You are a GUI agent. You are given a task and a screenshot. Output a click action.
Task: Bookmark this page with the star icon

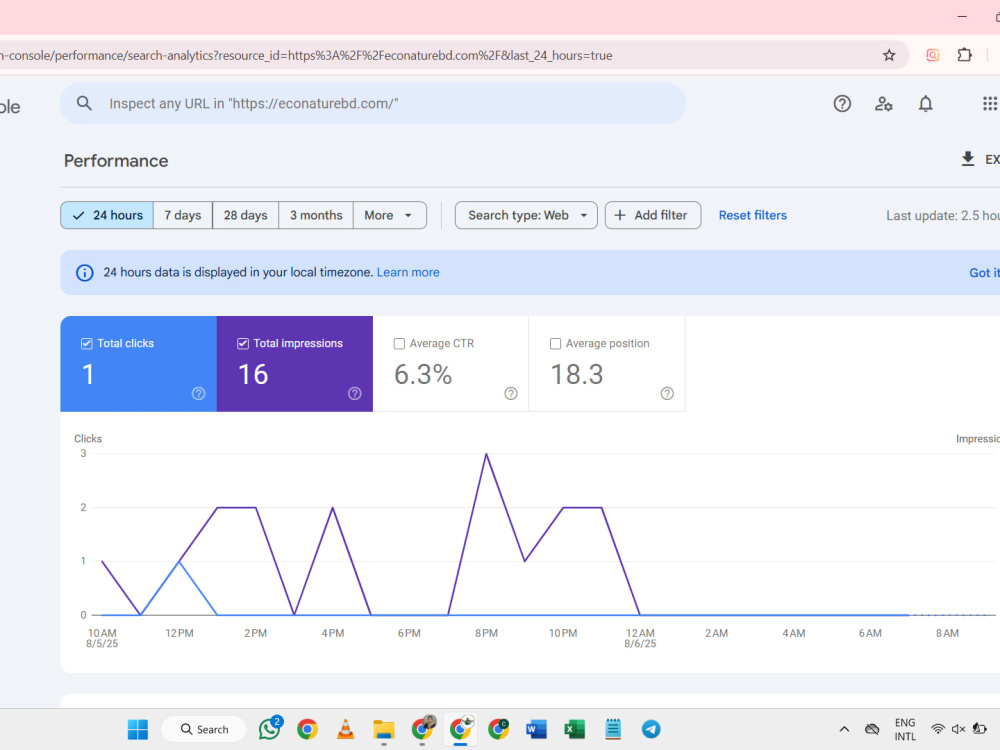pyautogui.click(x=889, y=55)
